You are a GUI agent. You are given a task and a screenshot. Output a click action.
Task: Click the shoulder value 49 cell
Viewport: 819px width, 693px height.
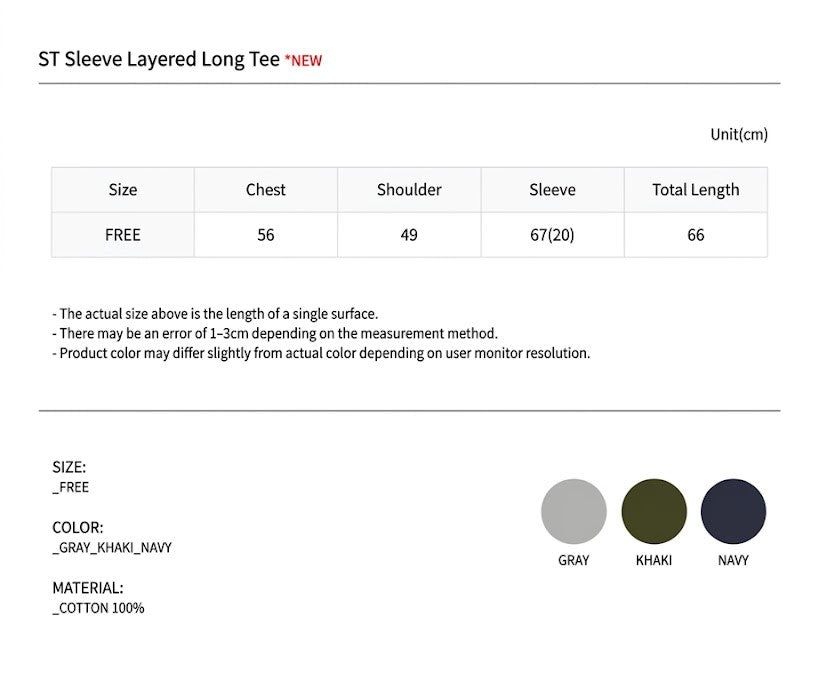pos(409,235)
